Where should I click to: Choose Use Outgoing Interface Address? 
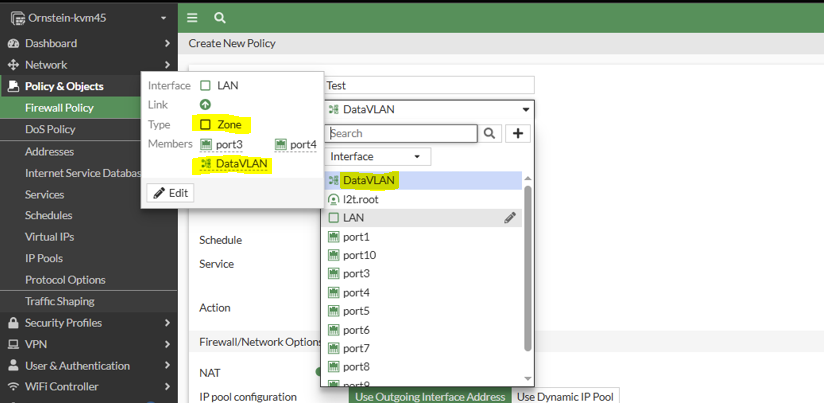point(430,397)
